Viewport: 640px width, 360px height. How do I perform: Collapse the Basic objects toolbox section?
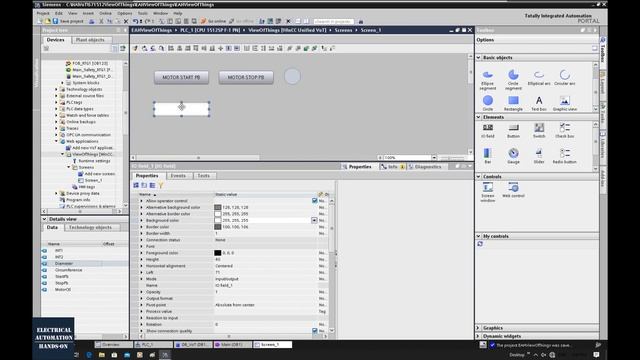(x=478, y=58)
